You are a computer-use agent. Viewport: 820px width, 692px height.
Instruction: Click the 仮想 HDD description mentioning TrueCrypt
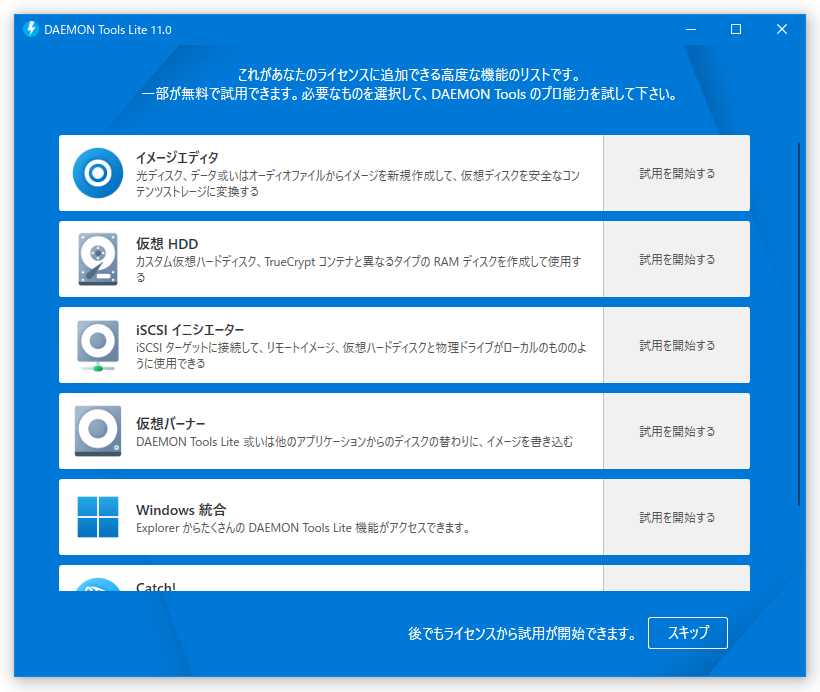click(358, 269)
